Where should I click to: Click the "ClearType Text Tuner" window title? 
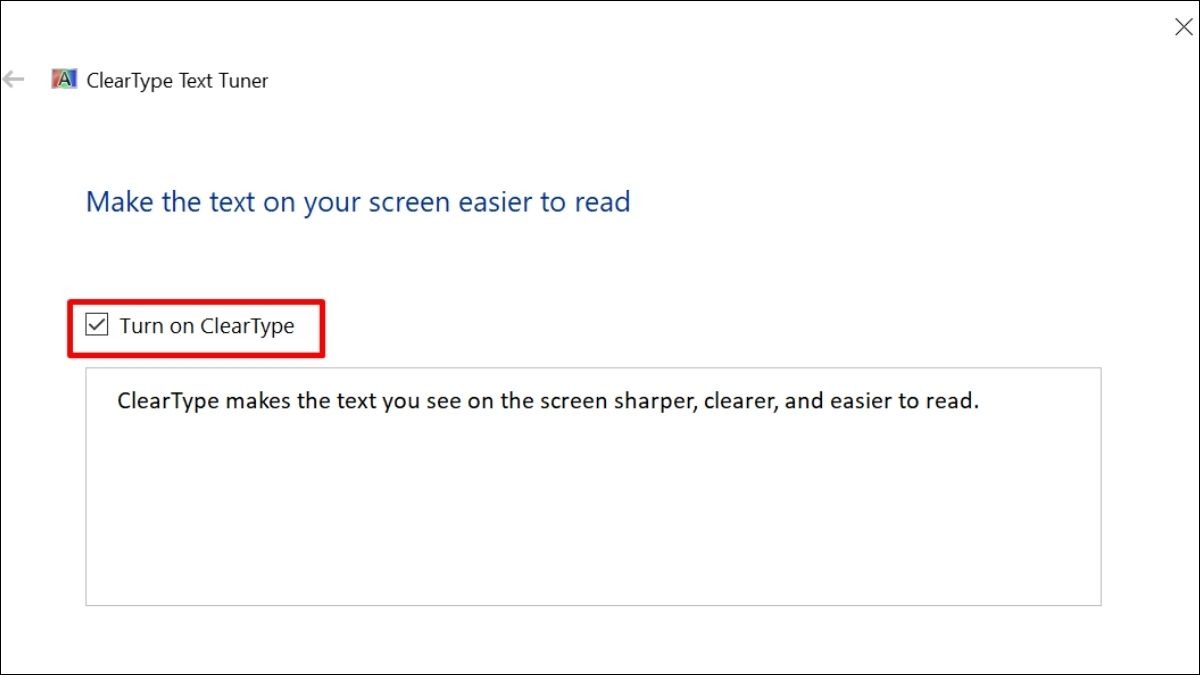point(177,81)
